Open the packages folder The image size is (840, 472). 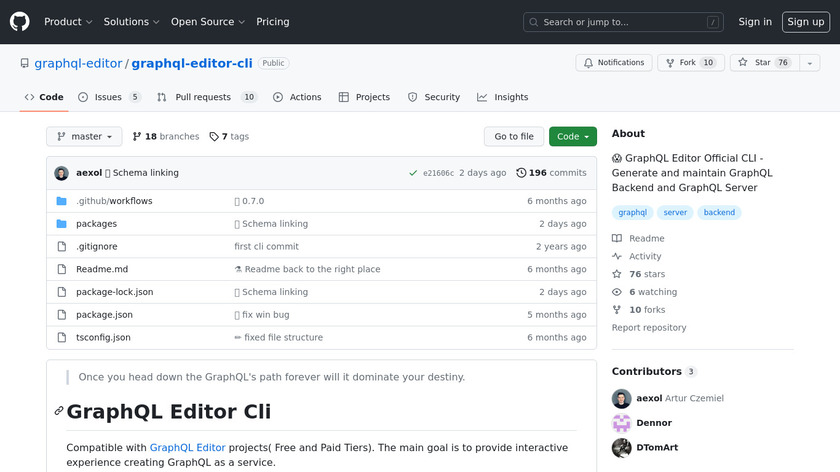tap(96, 224)
